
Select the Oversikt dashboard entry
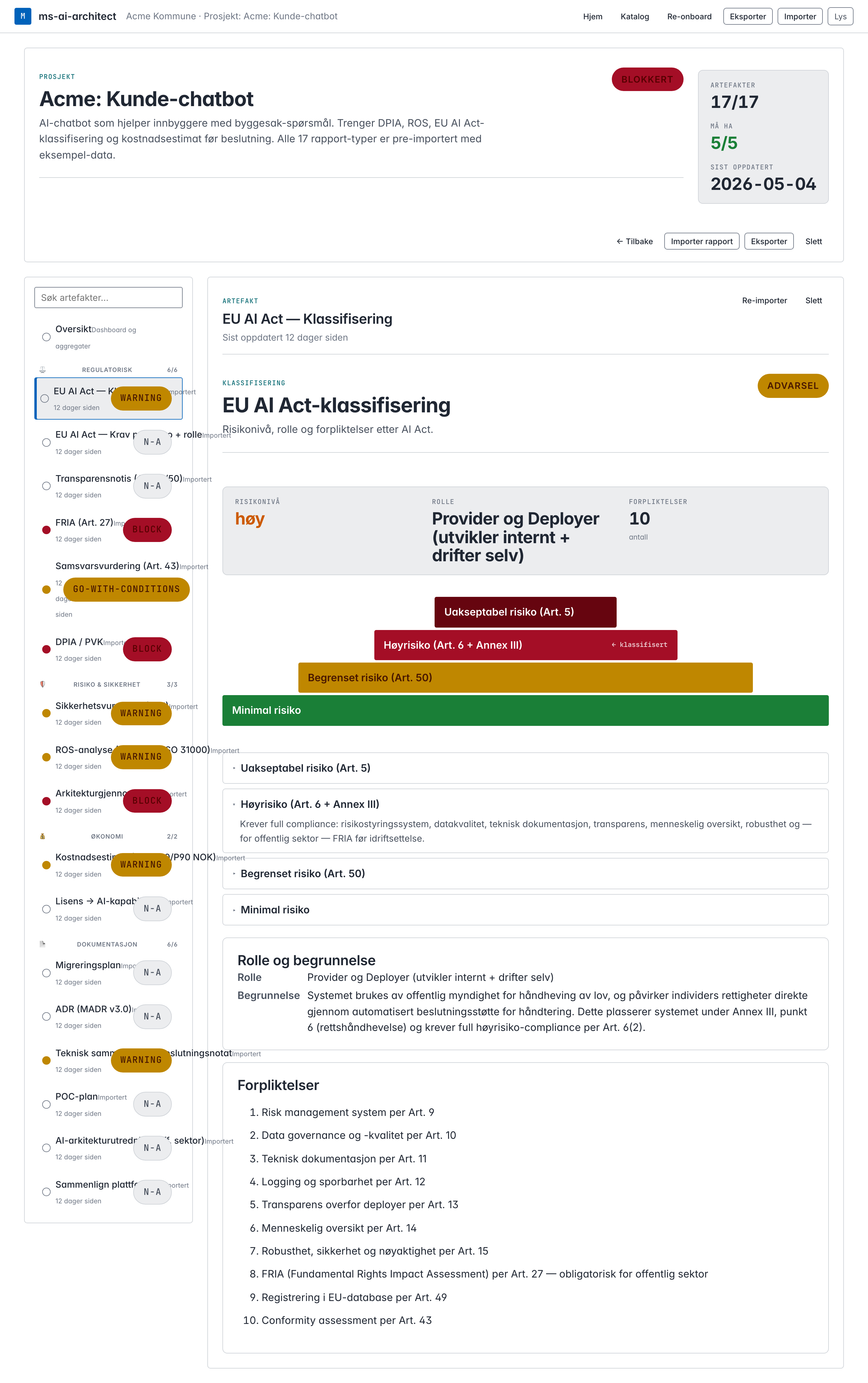(x=108, y=337)
